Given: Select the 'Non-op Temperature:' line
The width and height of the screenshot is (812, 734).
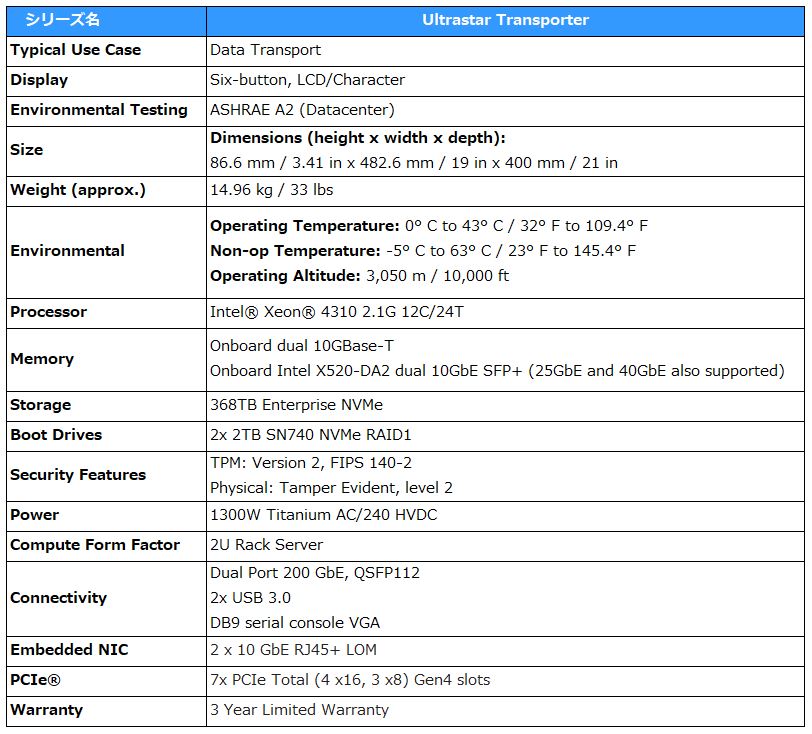Looking at the screenshot, I should click(x=423, y=251).
